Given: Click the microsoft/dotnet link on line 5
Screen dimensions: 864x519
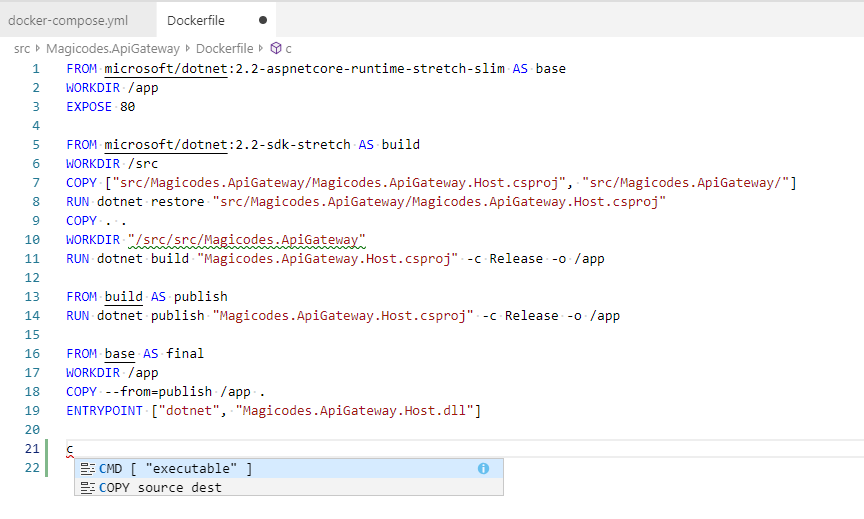Looking at the screenshot, I should 168,145.
